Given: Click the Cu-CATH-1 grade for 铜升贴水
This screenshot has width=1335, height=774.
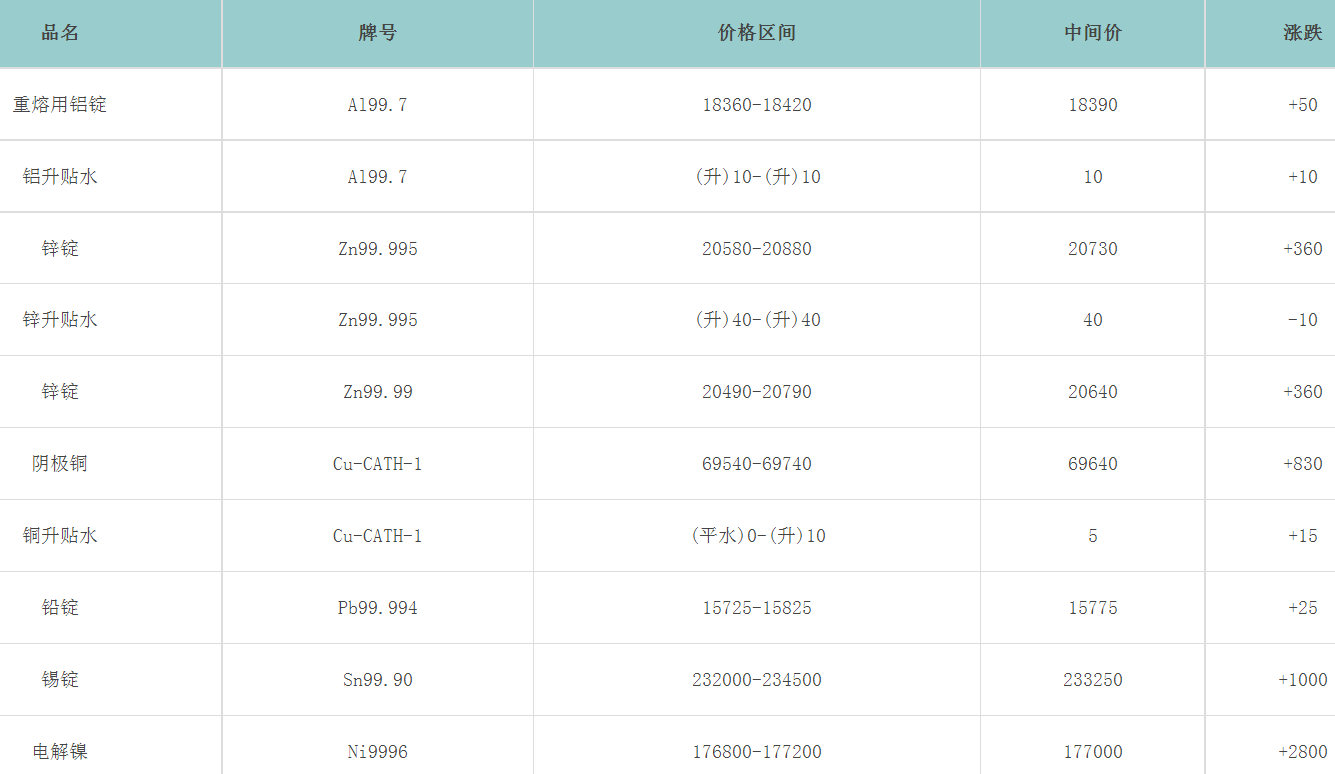Looking at the screenshot, I should click(376, 535).
